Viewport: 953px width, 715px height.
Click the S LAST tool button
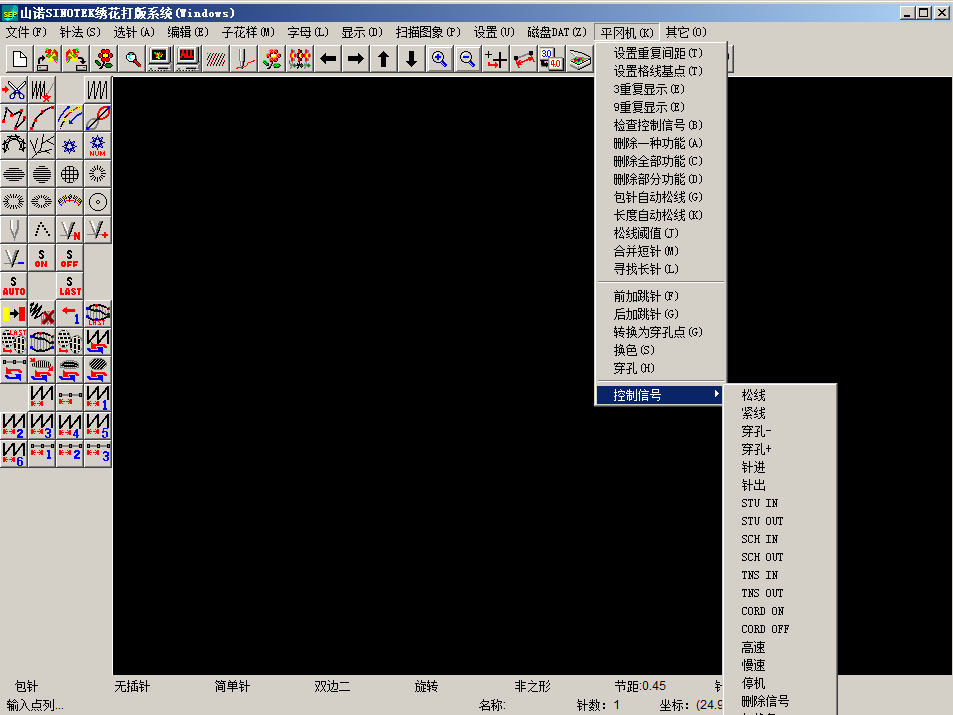[x=69, y=286]
